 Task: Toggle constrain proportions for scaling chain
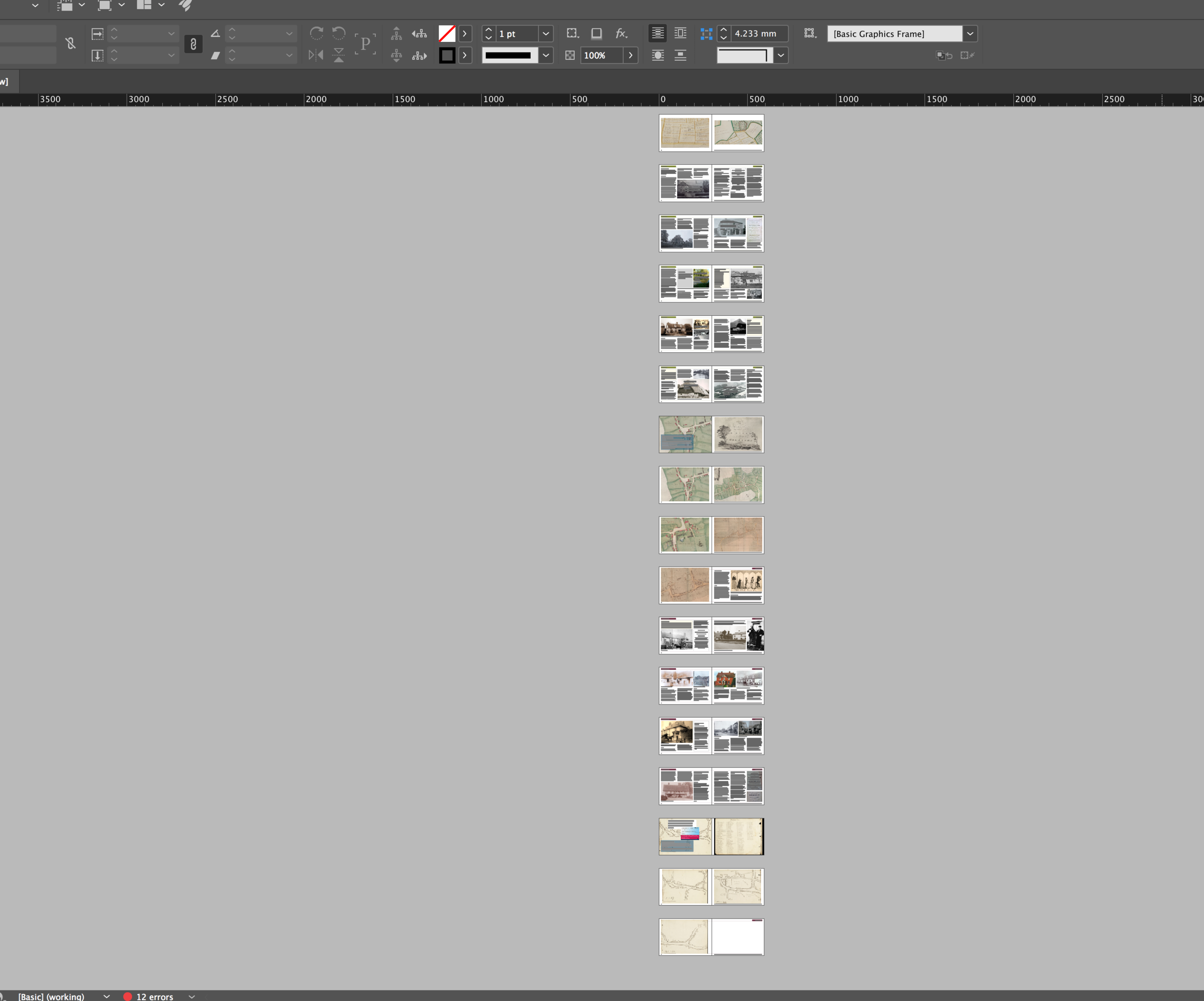pyautogui.click(x=193, y=44)
